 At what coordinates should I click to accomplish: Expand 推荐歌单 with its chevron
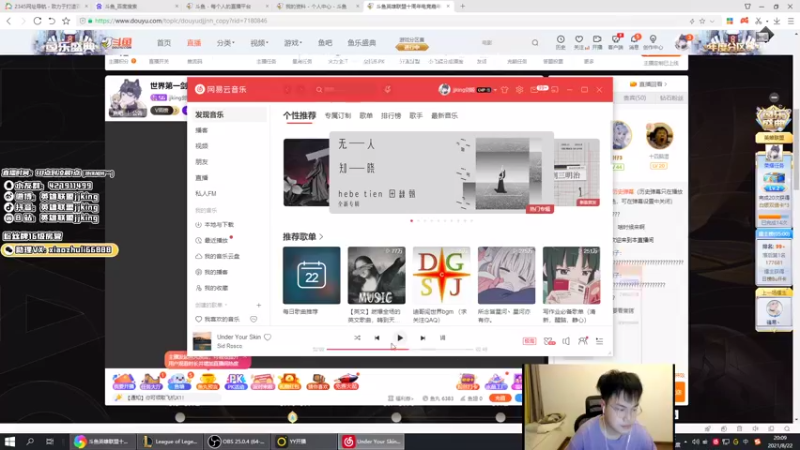pyautogui.click(x=321, y=237)
